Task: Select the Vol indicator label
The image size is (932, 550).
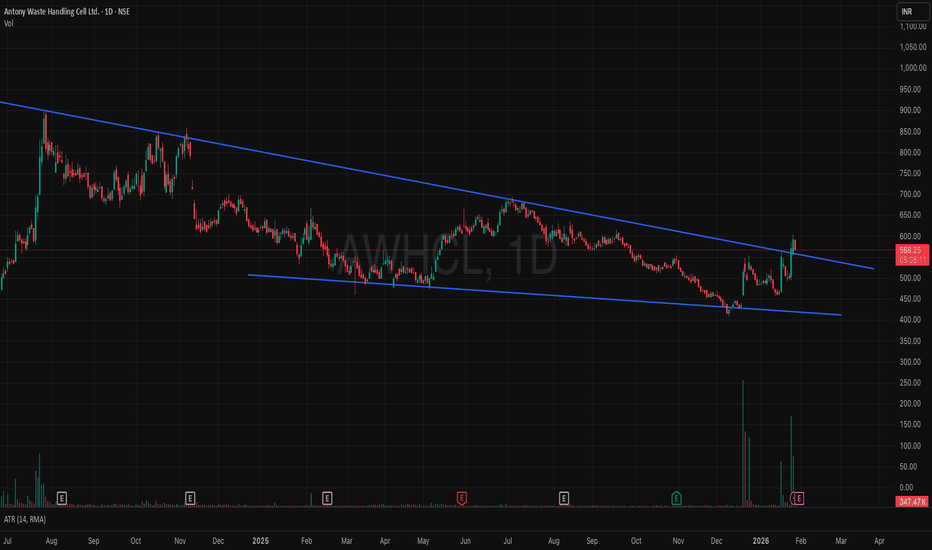Action: pyautogui.click(x=8, y=23)
